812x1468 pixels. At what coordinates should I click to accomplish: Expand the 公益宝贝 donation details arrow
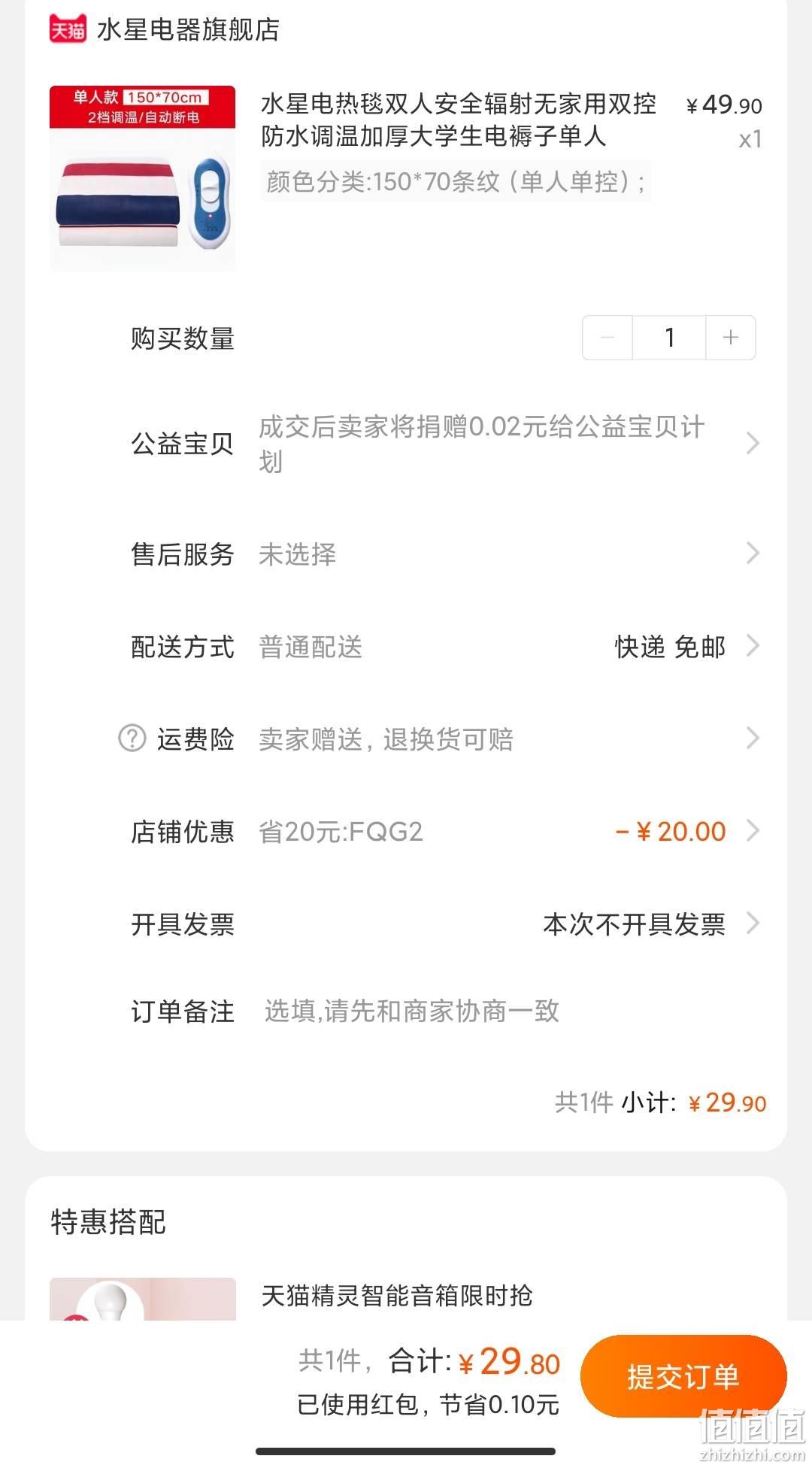(753, 443)
